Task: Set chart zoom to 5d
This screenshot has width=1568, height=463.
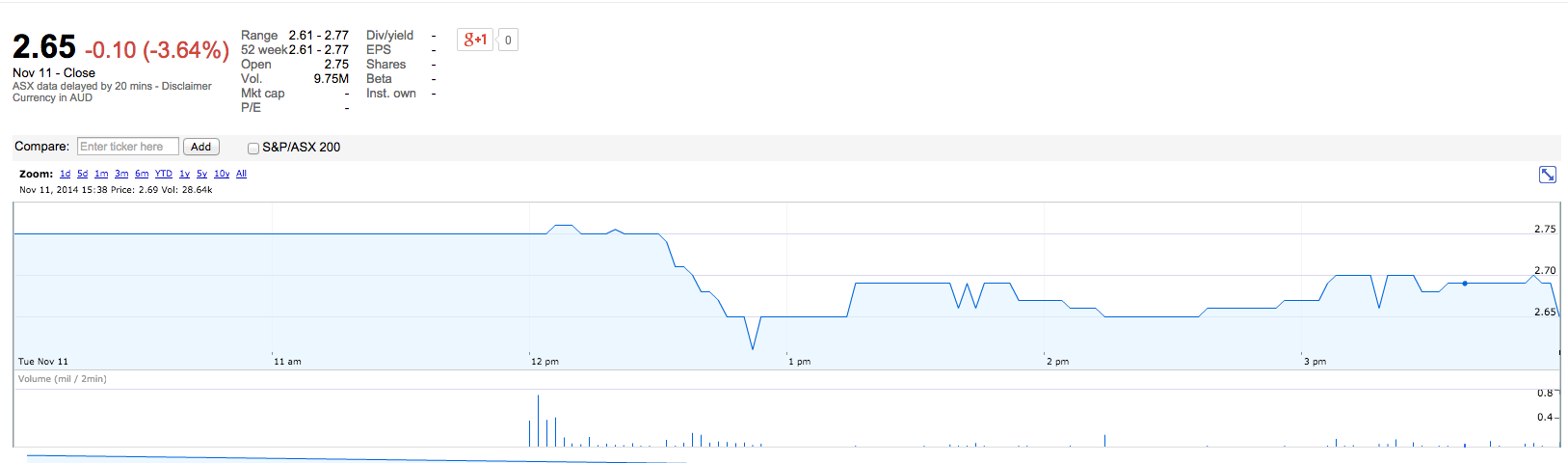Action: coord(83,174)
